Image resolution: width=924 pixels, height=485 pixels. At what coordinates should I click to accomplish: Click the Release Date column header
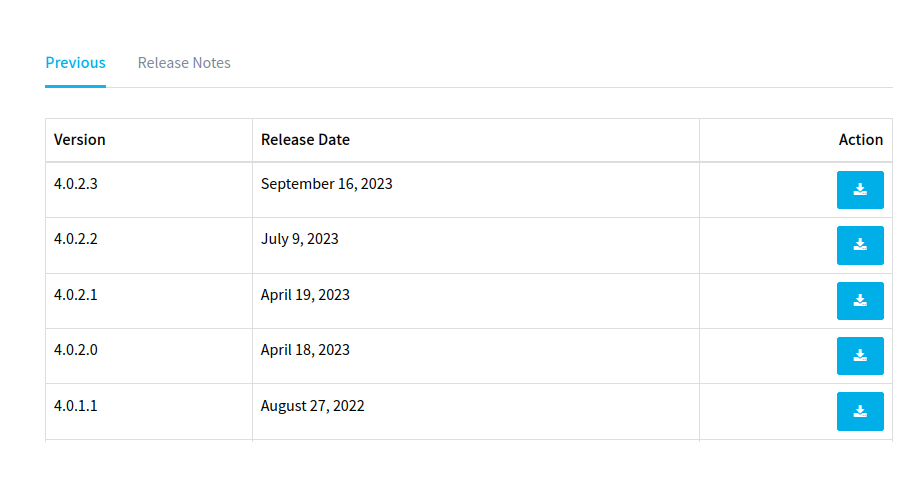305,140
